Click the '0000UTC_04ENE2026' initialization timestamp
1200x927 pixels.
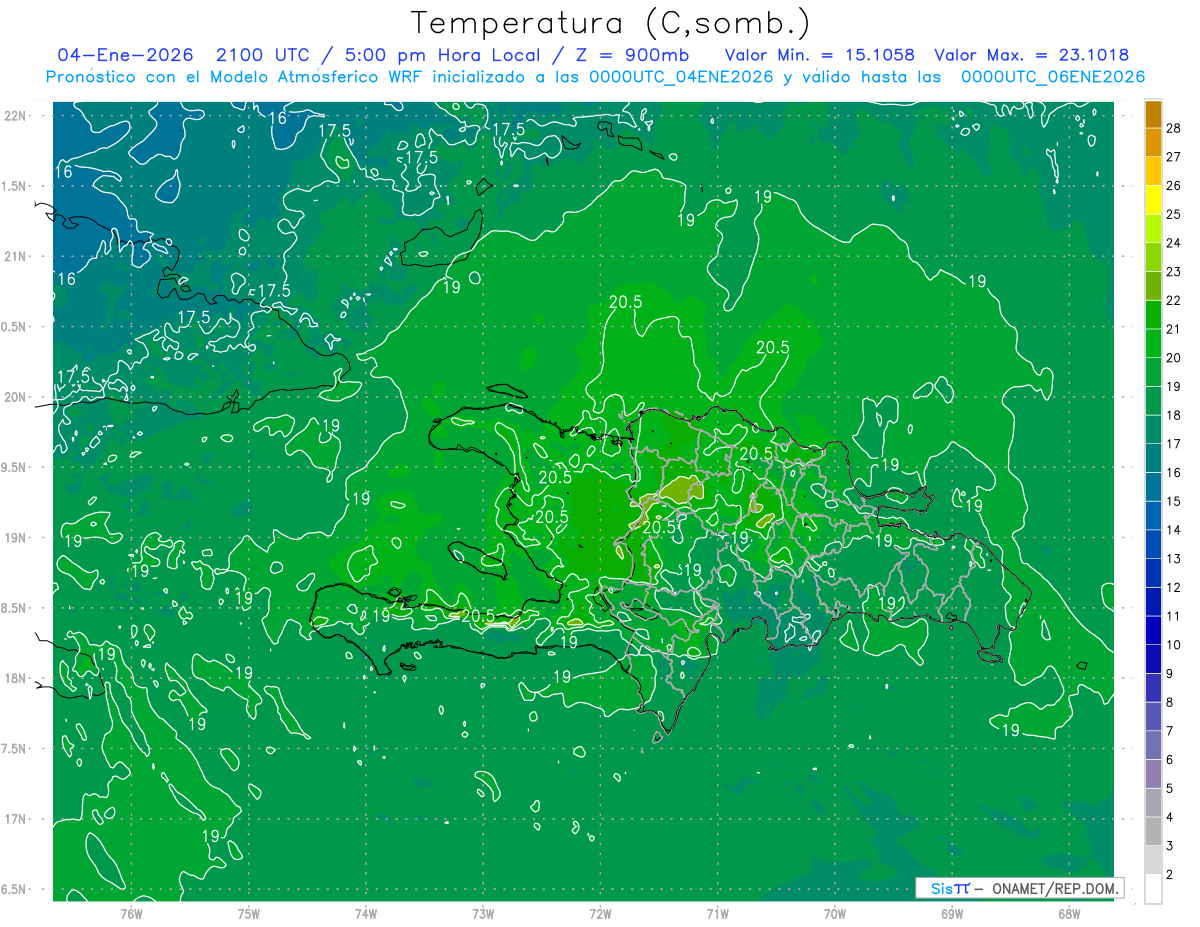[681, 77]
